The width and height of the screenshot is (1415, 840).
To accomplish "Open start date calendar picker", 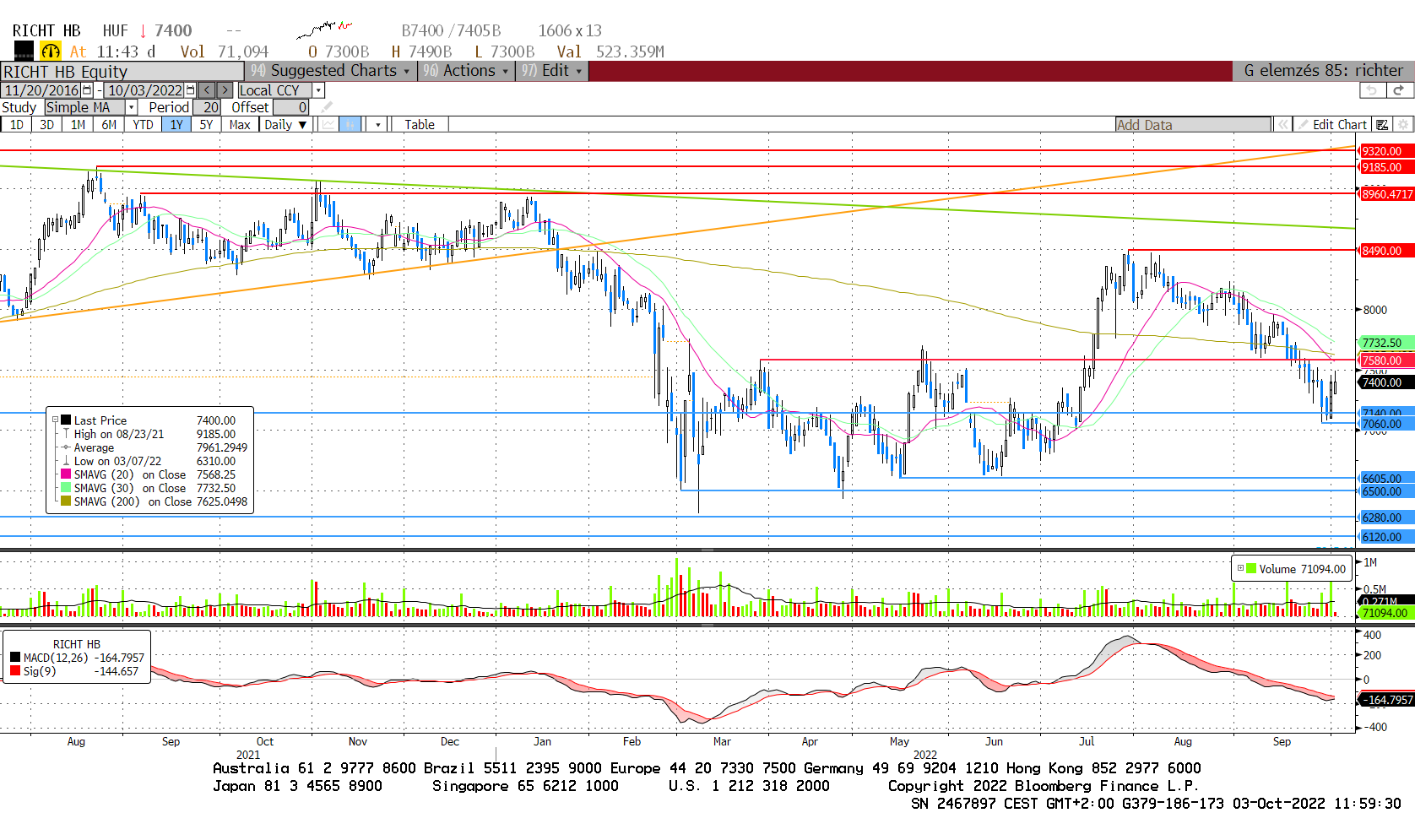I will tap(87, 90).
